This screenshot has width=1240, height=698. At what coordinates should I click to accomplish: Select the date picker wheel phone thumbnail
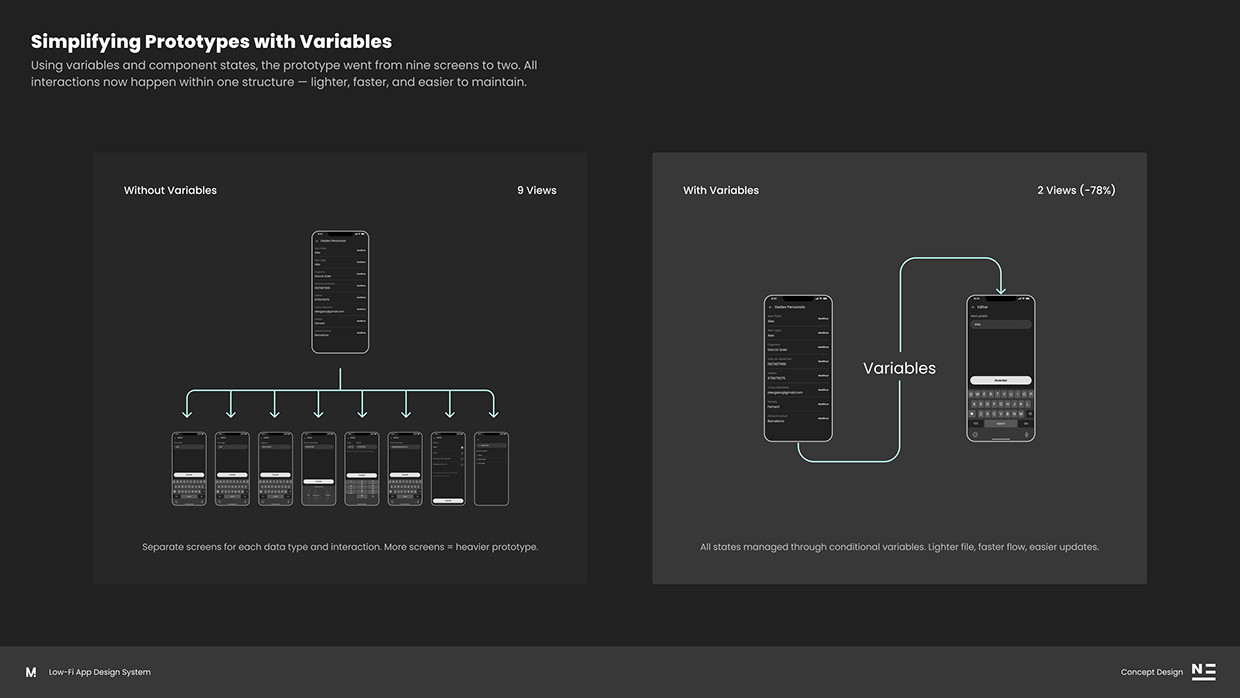pos(319,469)
